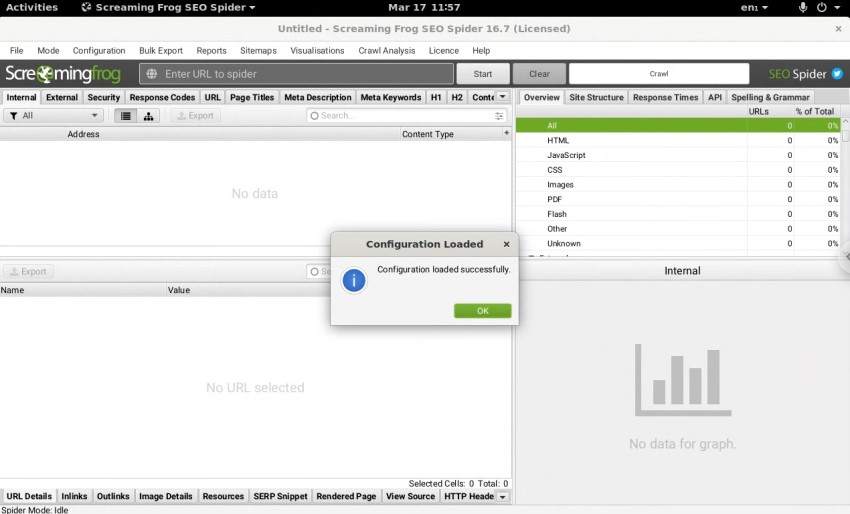Image resolution: width=850 pixels, height=514 pixels.
Task: Open the Bulk Export menu
Action: coord(161,50)
